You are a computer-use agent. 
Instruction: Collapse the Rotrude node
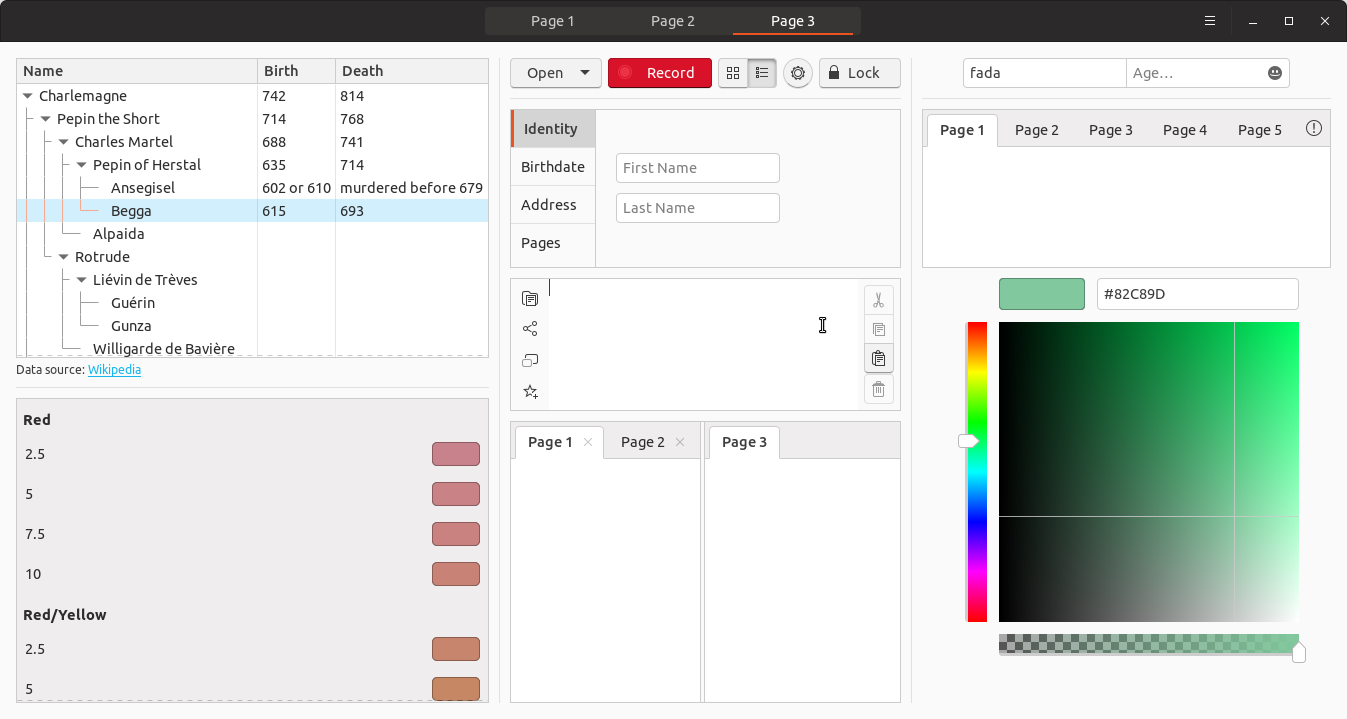point(64,258)
